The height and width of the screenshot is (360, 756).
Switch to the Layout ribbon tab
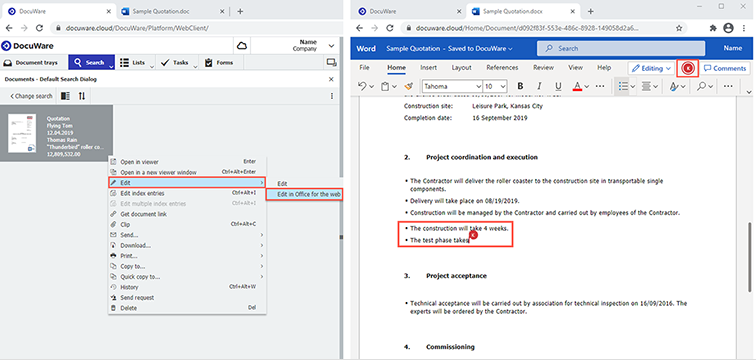461,68
